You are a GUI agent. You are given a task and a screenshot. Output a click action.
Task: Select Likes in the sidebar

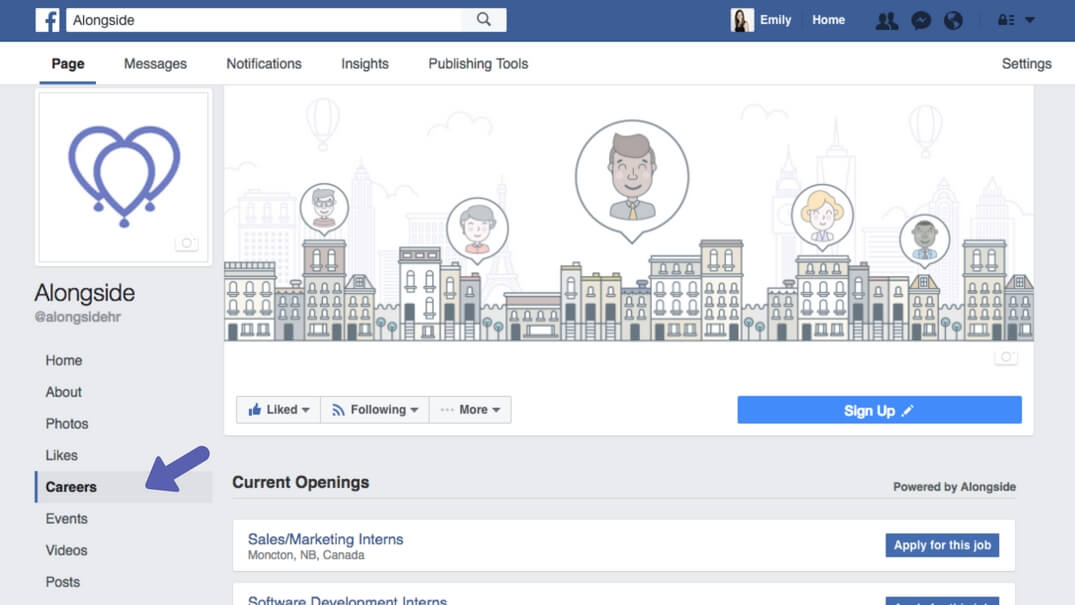click(62, 455)
